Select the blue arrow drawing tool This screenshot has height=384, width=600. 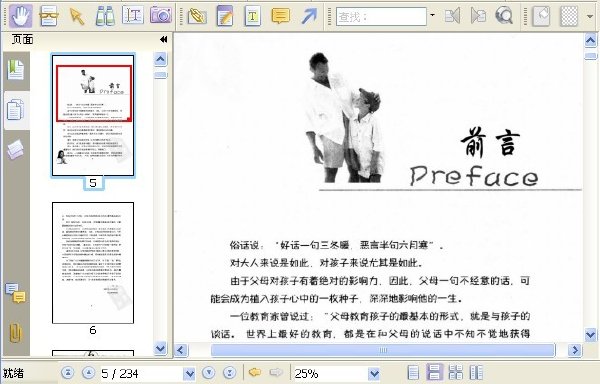(309, 16)
